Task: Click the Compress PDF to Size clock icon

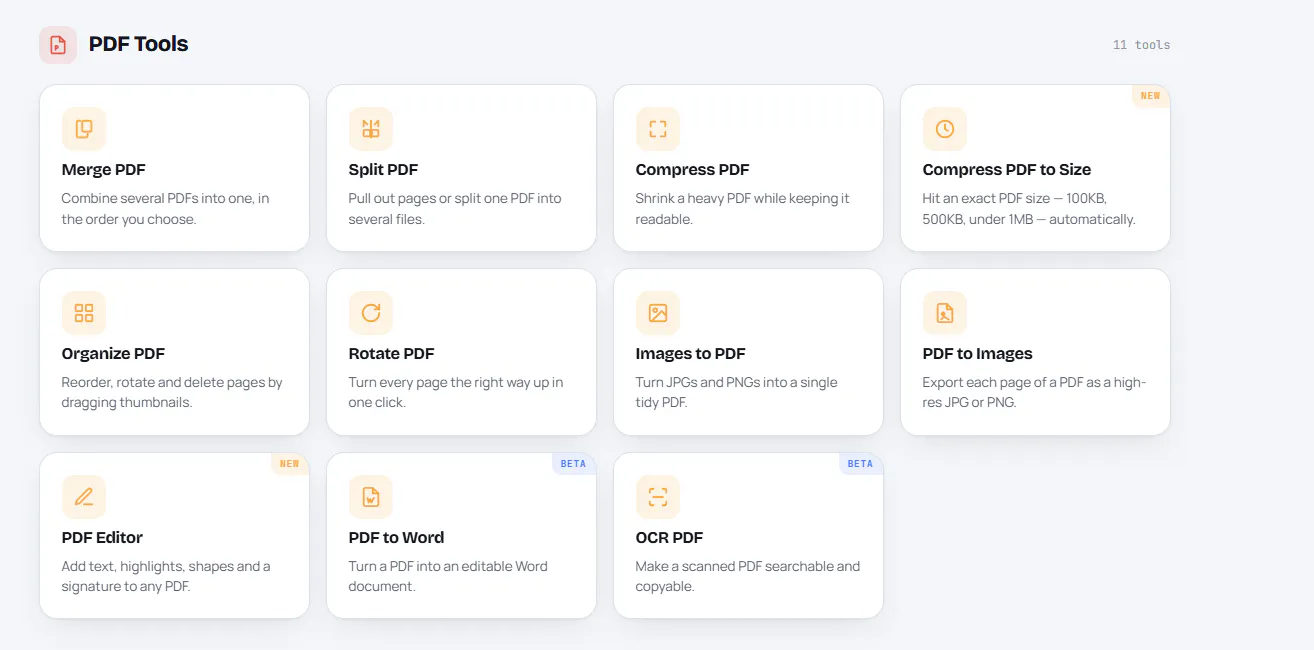Action: (945, 129)
